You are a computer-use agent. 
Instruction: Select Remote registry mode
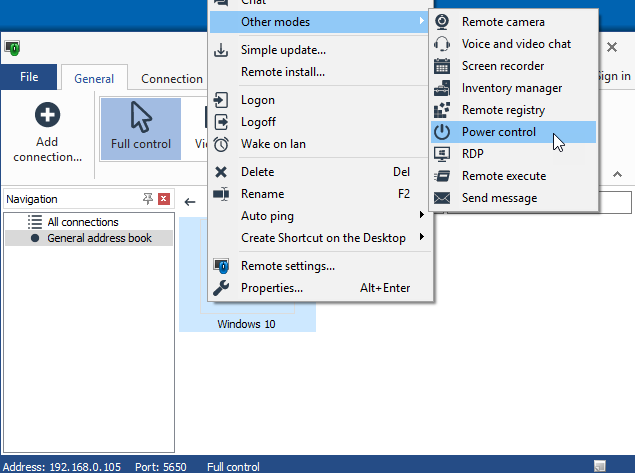503,110
